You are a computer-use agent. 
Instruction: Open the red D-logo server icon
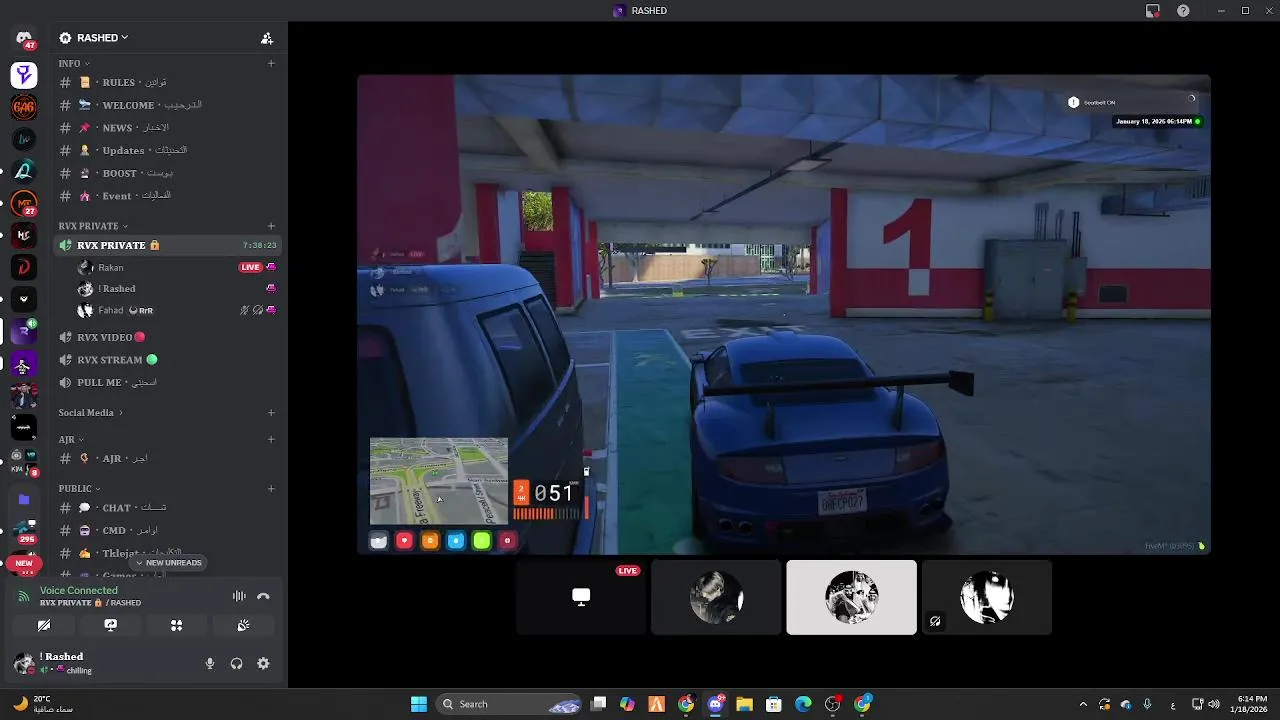[x=24, y=267]
